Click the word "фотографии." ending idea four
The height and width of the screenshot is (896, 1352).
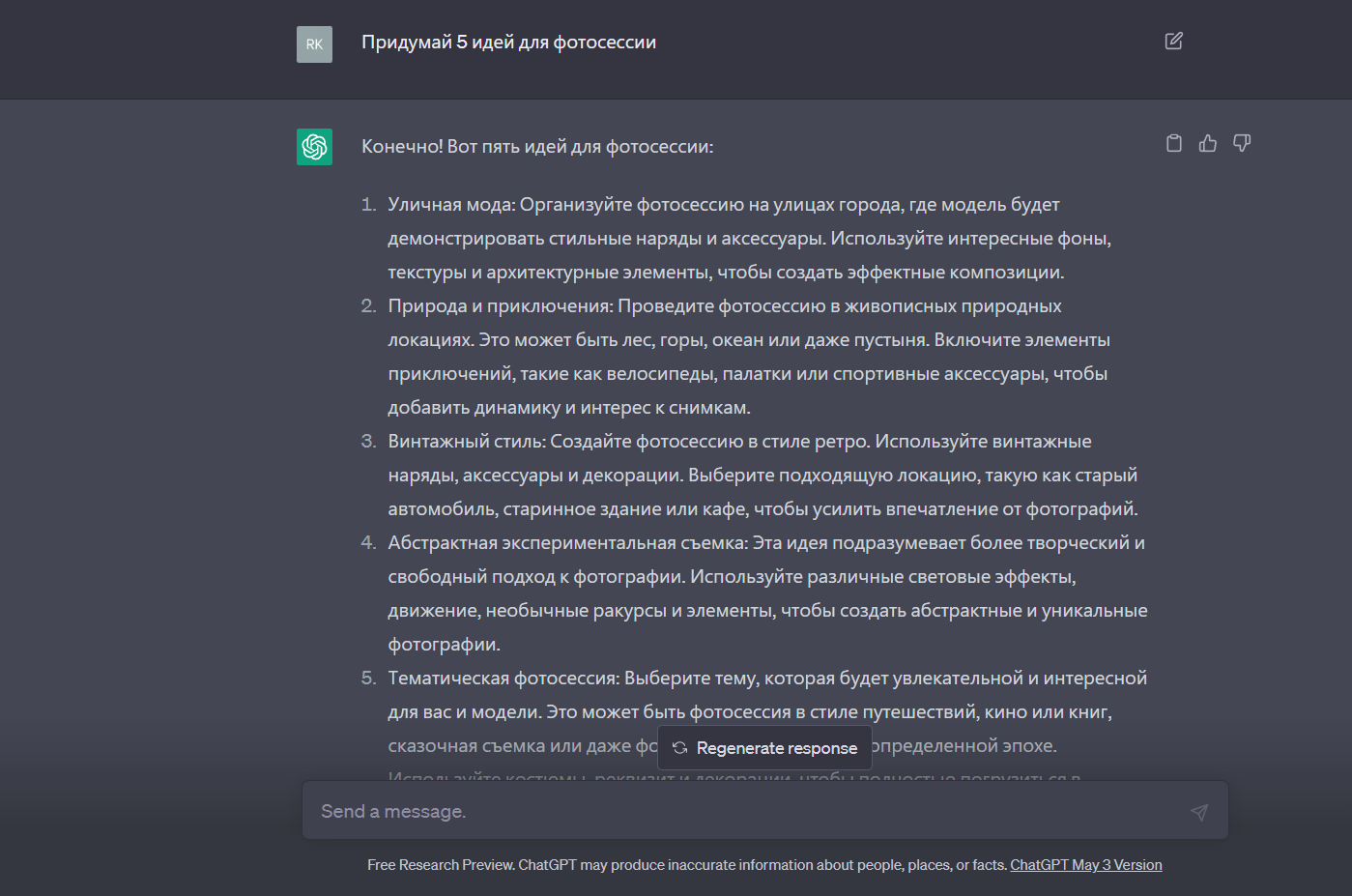click(444, 645)
